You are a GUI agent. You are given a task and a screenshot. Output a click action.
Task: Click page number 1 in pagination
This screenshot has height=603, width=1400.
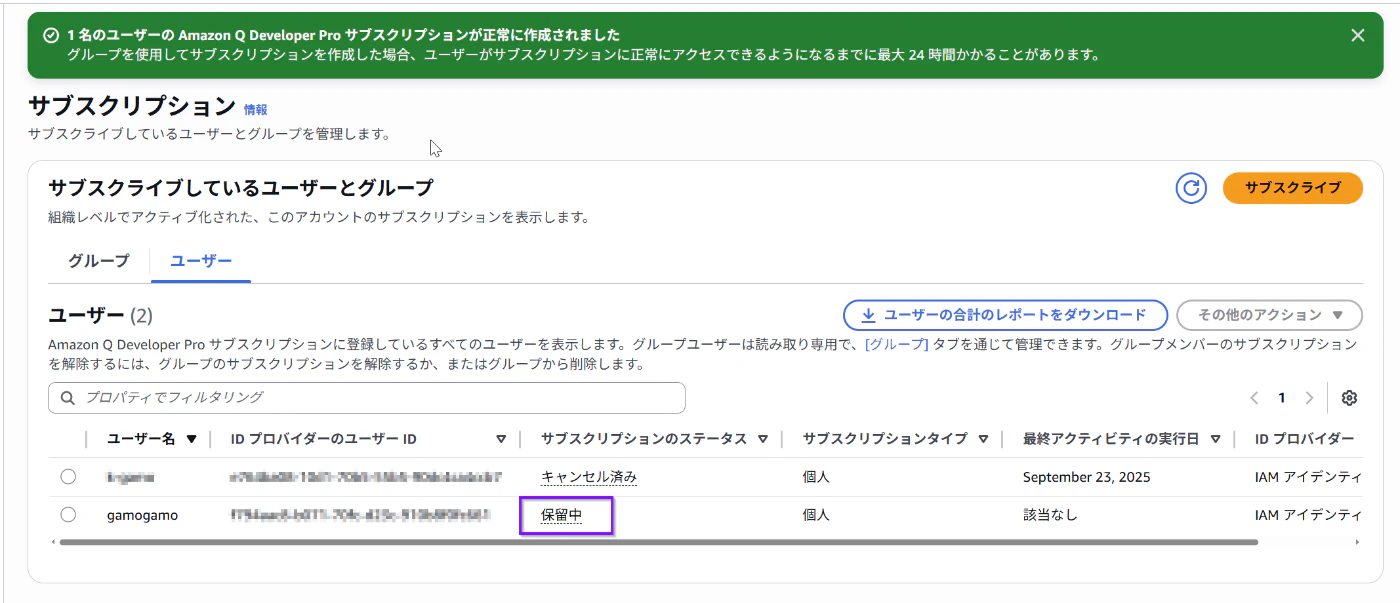click(1282, 398)
